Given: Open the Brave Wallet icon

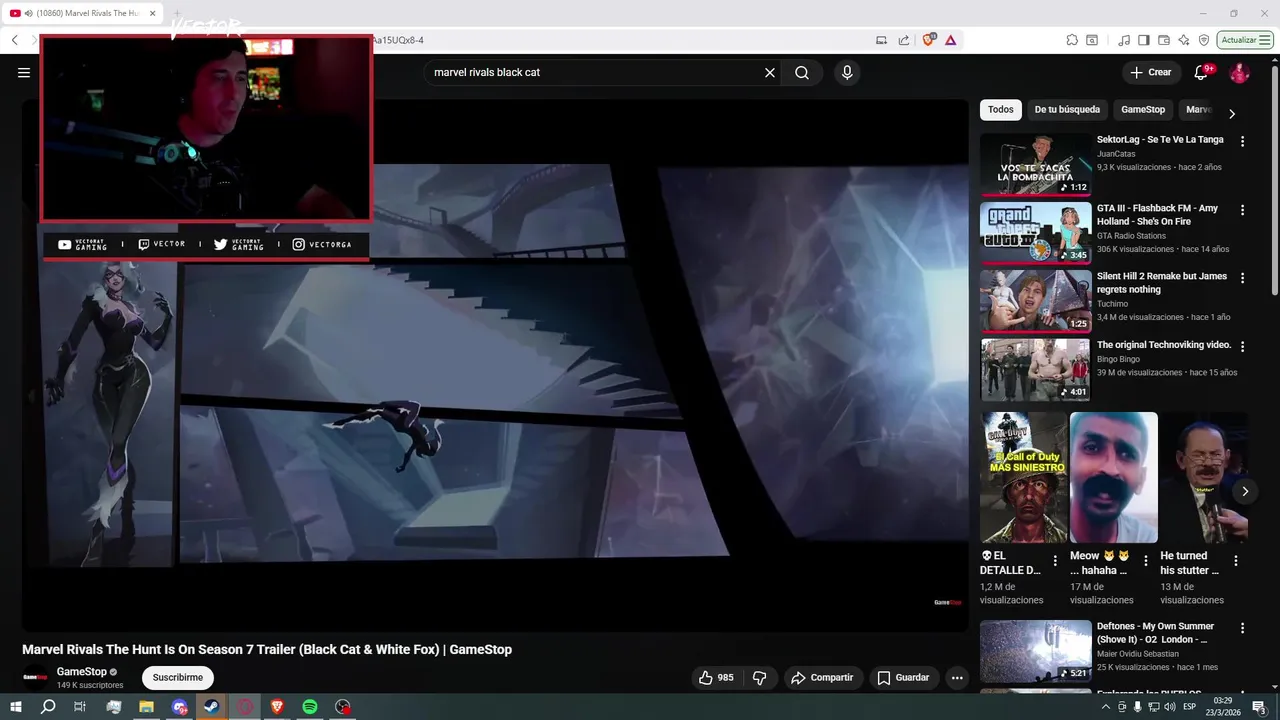Looking at the screenshot, I should 1164,40.
